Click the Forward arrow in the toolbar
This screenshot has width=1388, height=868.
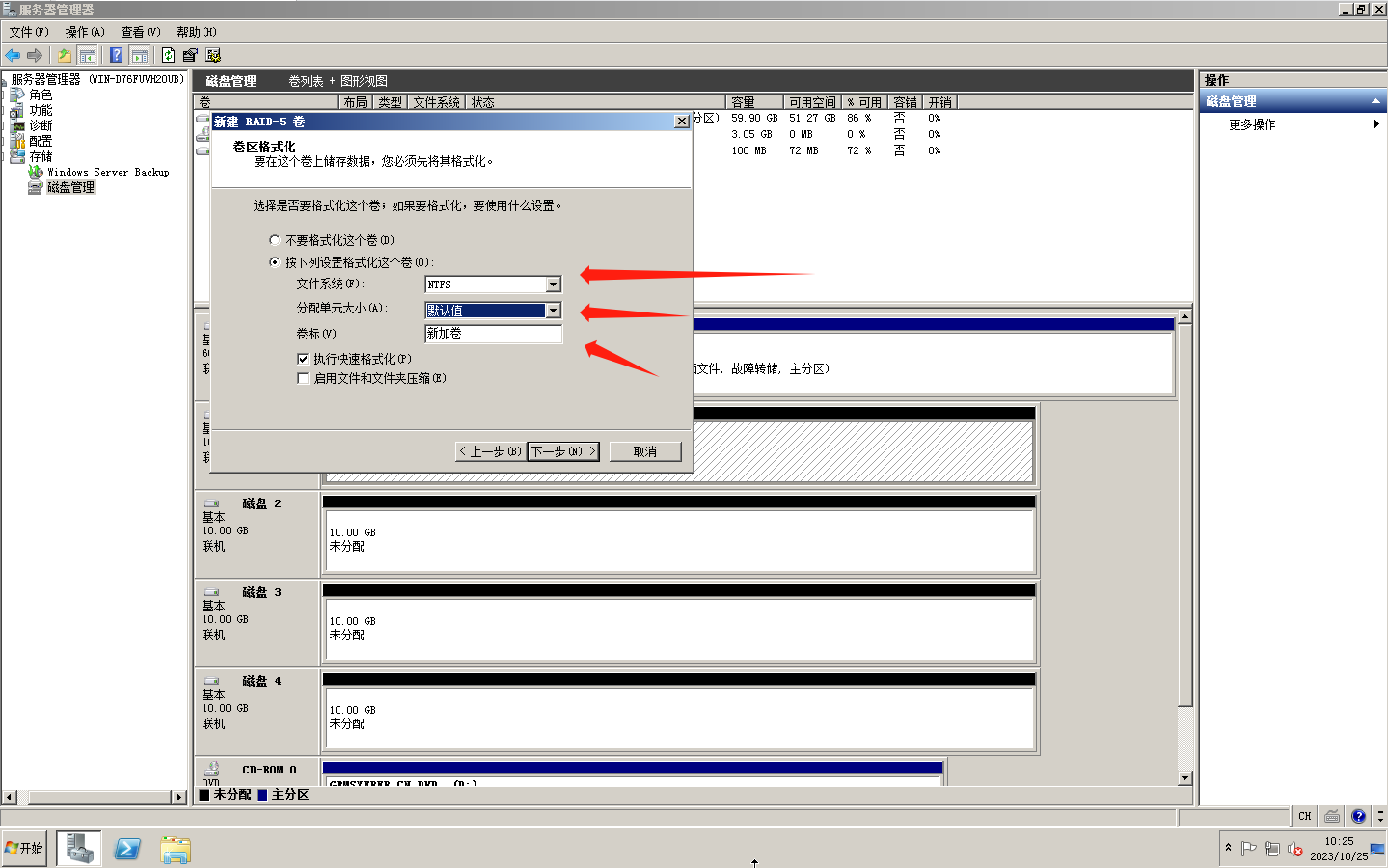35,55
